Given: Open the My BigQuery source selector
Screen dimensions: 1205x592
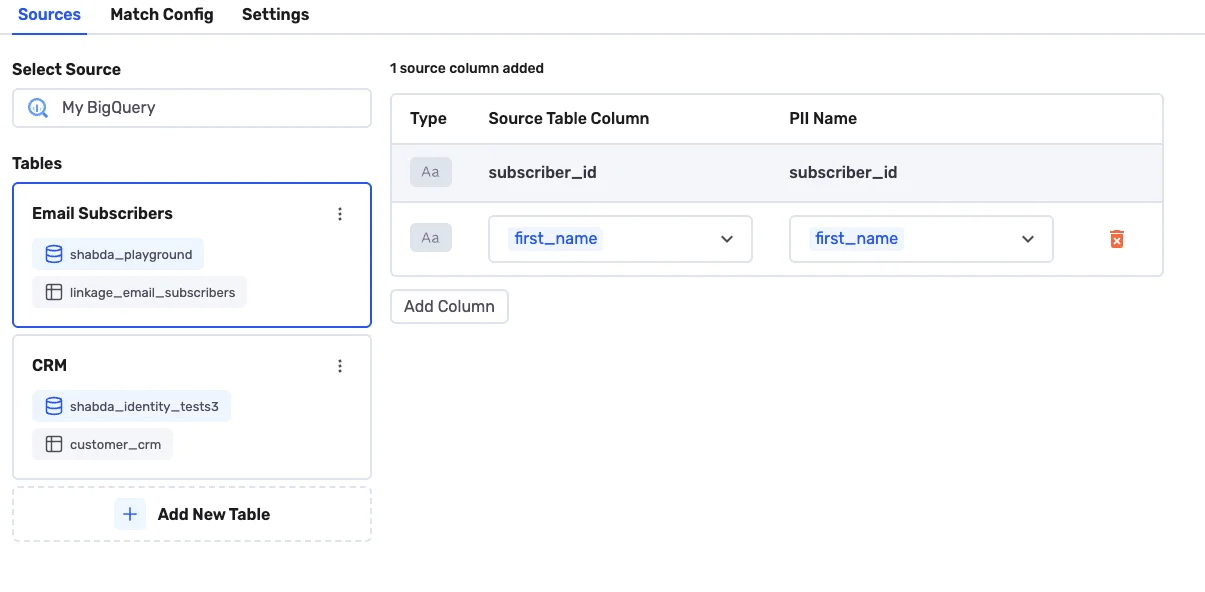Looking at the screenshot, I should [x=192, y=108].
